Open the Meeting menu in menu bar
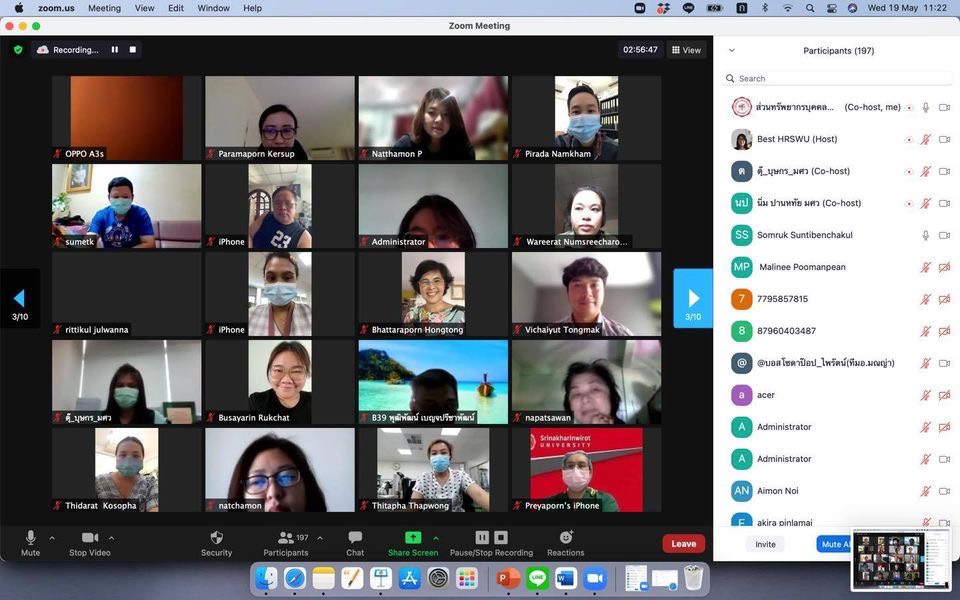 (104, 8)
